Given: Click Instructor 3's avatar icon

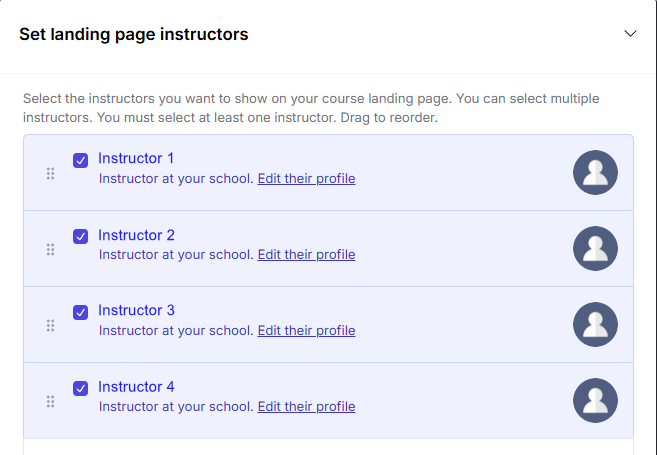Looking at the screenshot, I should pyautogui.click(x=595, y=325).
